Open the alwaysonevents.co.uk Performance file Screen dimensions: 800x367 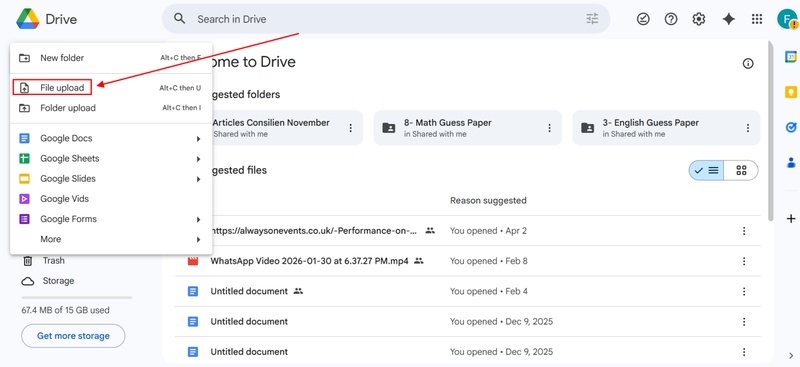click(314, 231)
